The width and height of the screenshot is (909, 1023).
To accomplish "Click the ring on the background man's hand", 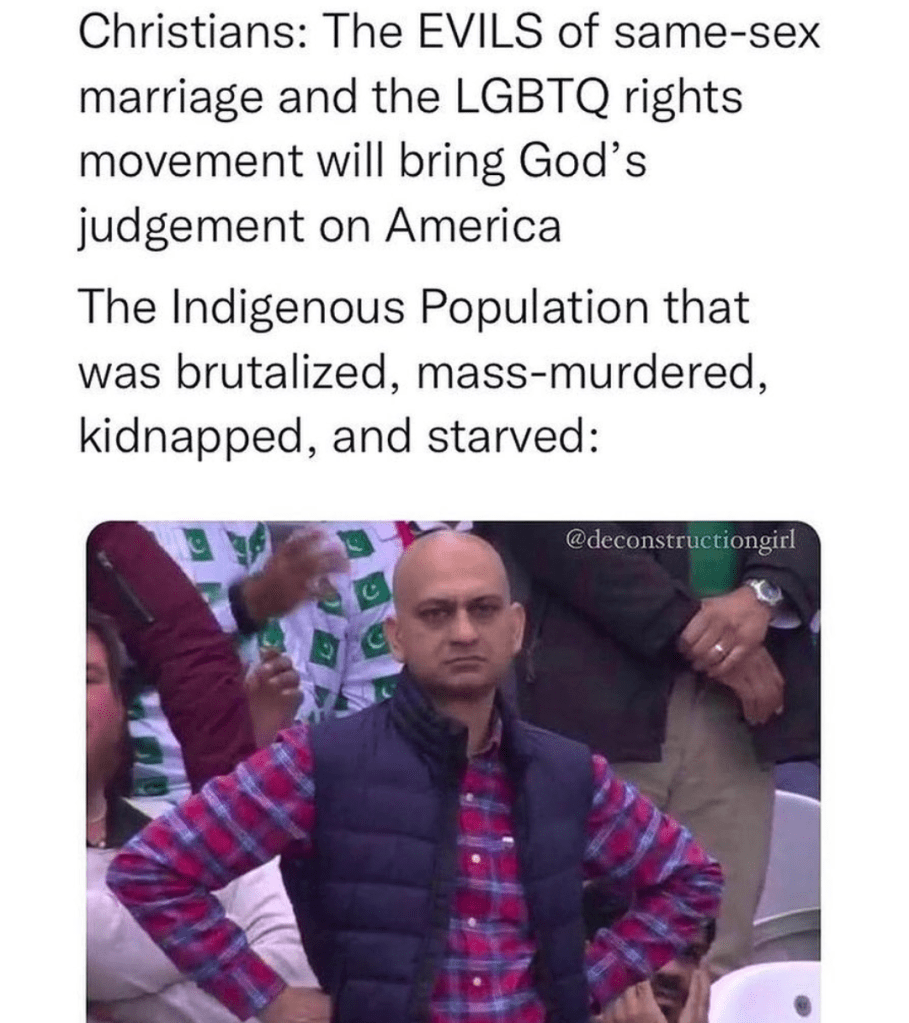I will point(717,650).
